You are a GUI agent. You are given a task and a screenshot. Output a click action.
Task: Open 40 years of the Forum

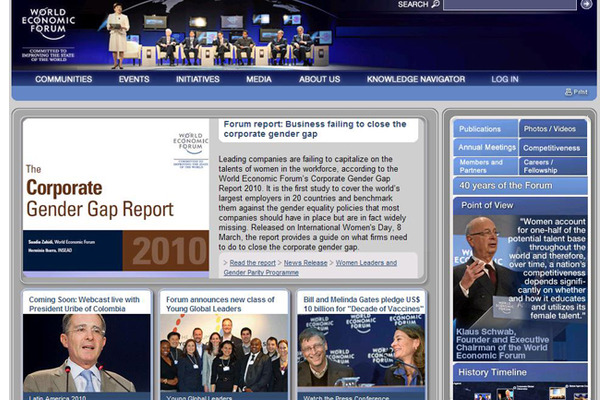pos(520,186)
